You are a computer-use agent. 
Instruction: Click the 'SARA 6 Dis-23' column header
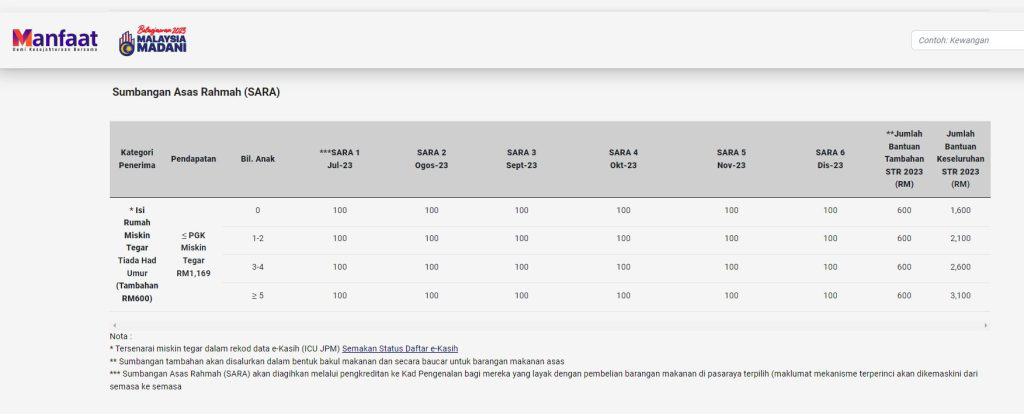(x=830, y=159)
